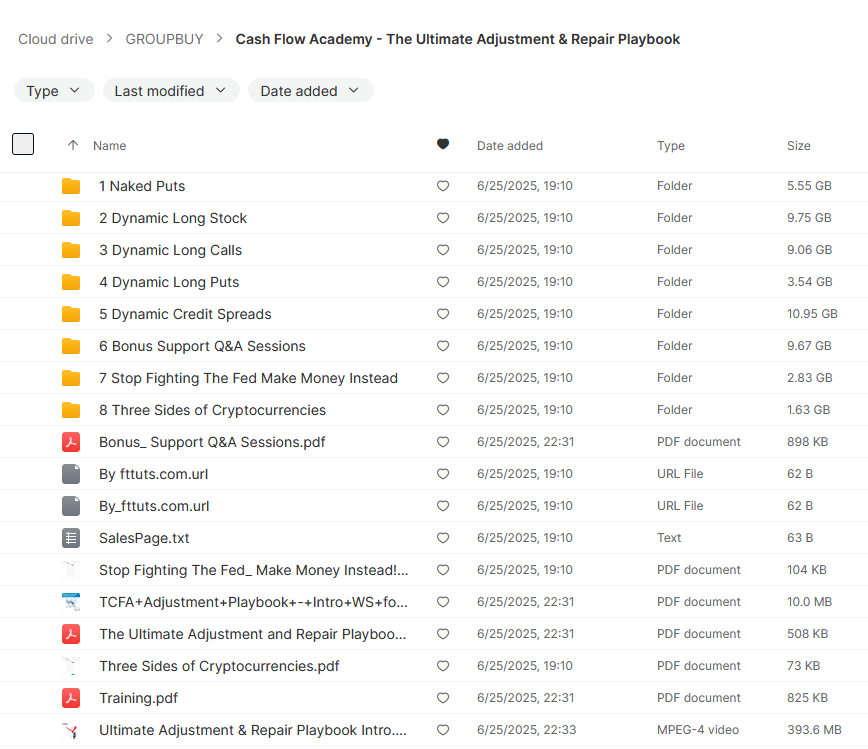Screen dimensions: 868x749
Task: Open the 1 Naked Puts folder name
Action: [142, 186]
